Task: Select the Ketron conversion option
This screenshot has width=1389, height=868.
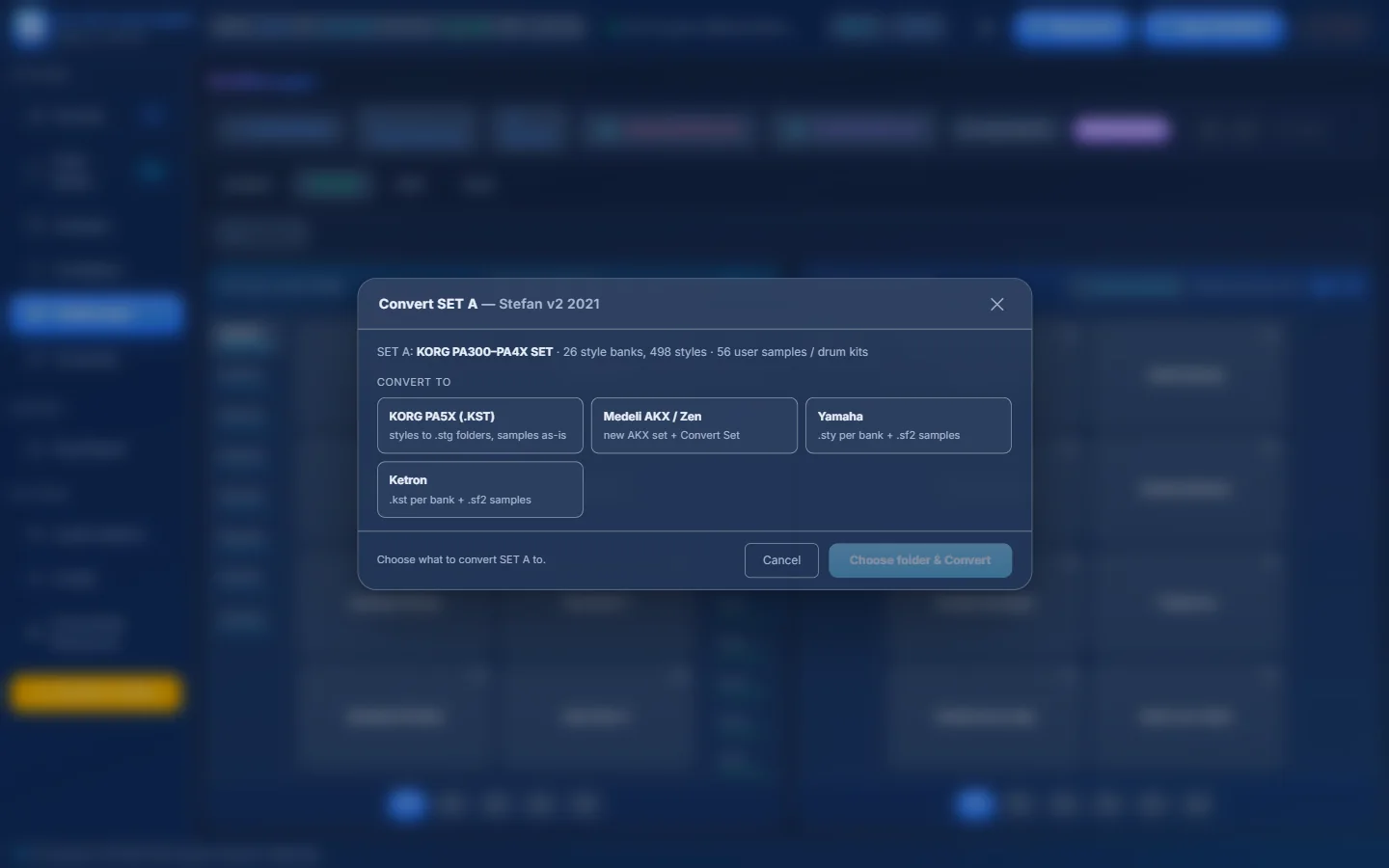Action: point(480,490)
